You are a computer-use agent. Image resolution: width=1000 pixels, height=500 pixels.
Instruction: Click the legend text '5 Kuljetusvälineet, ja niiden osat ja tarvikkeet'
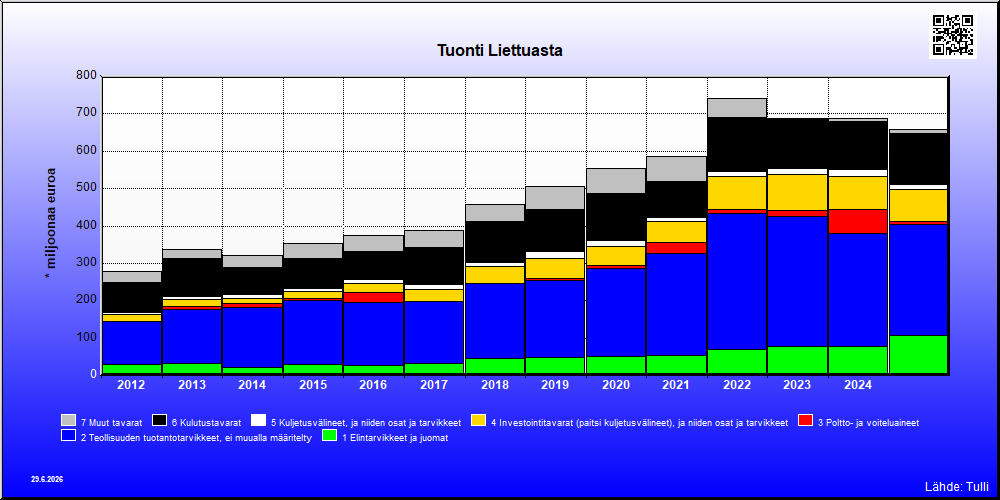366,422
